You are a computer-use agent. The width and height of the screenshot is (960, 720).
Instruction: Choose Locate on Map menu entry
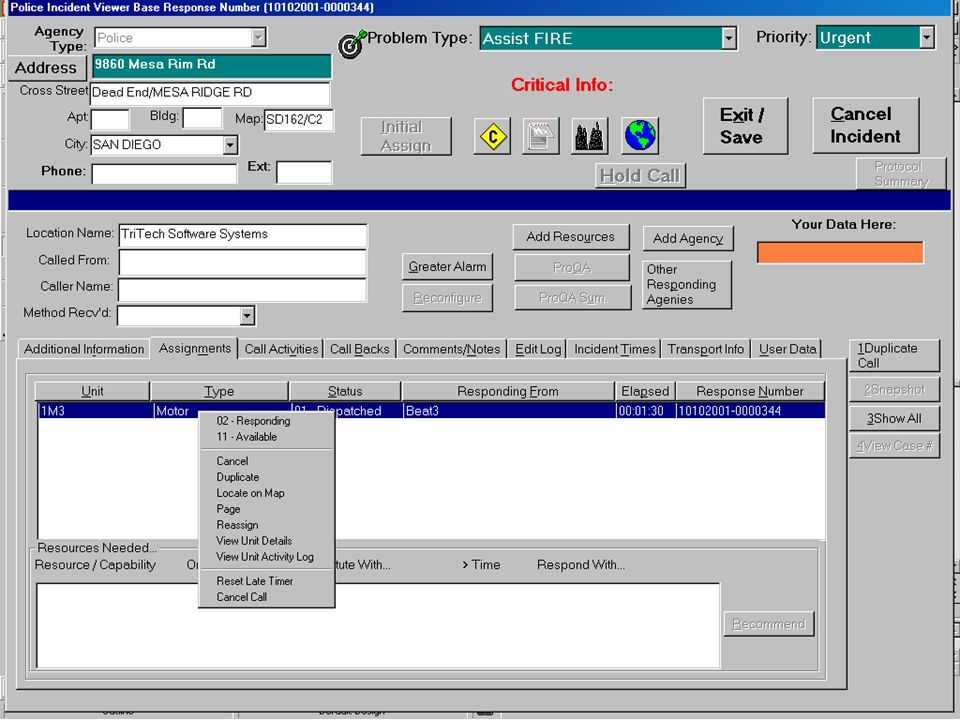(x=267, y=493)
